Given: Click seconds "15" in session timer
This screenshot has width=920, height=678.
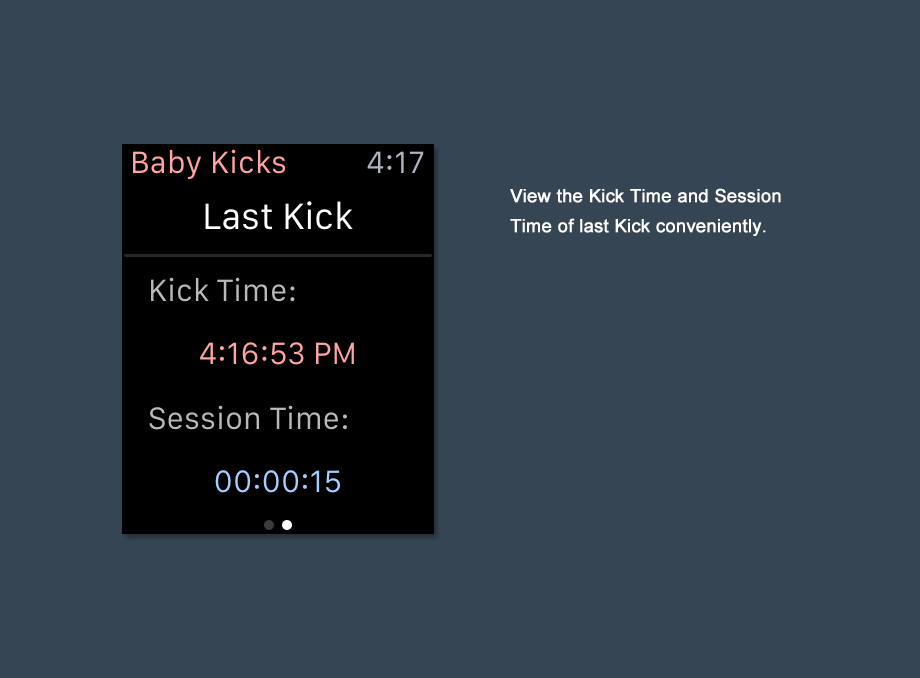Looking at the screenshot, I should [x=324, y=482].
